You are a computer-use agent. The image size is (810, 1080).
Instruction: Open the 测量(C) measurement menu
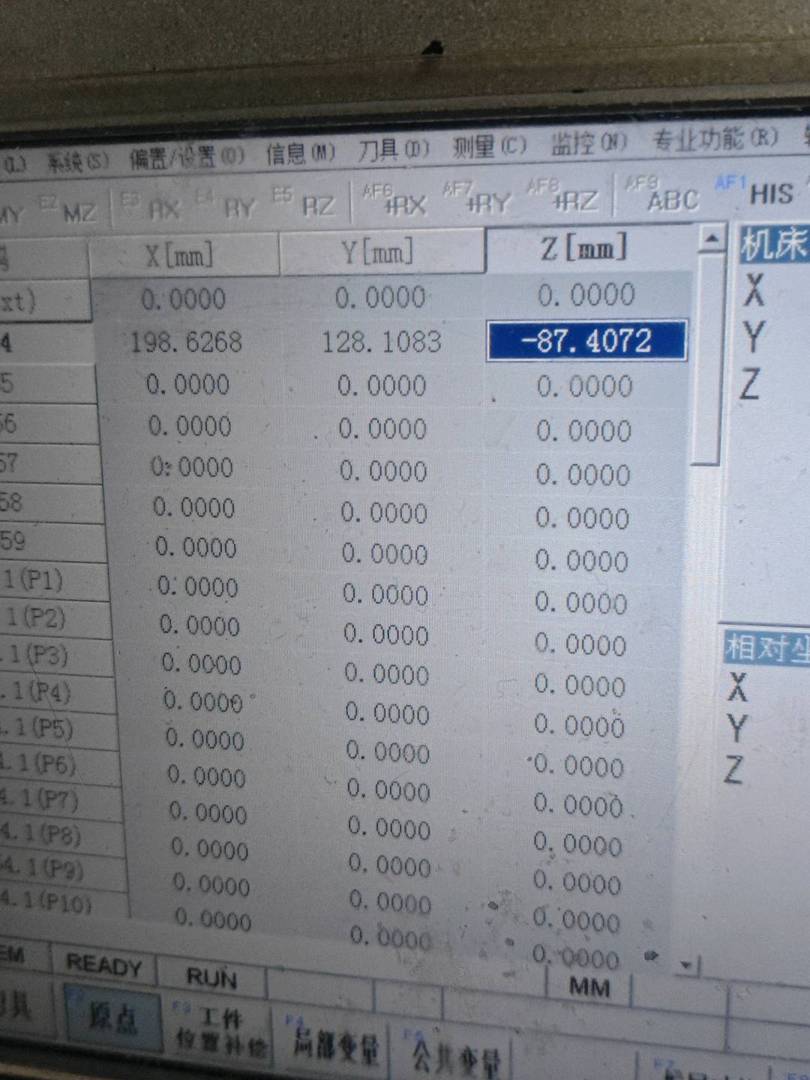(489, 145)
